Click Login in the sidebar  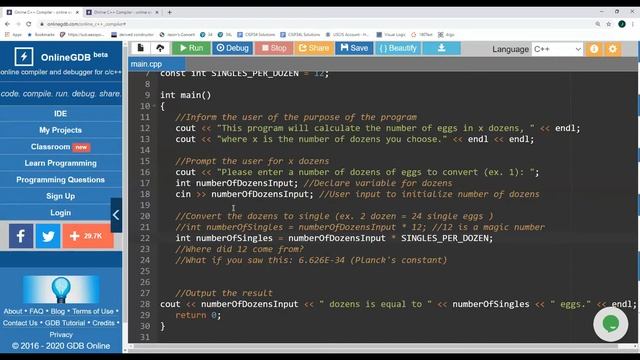pos(60,213)
